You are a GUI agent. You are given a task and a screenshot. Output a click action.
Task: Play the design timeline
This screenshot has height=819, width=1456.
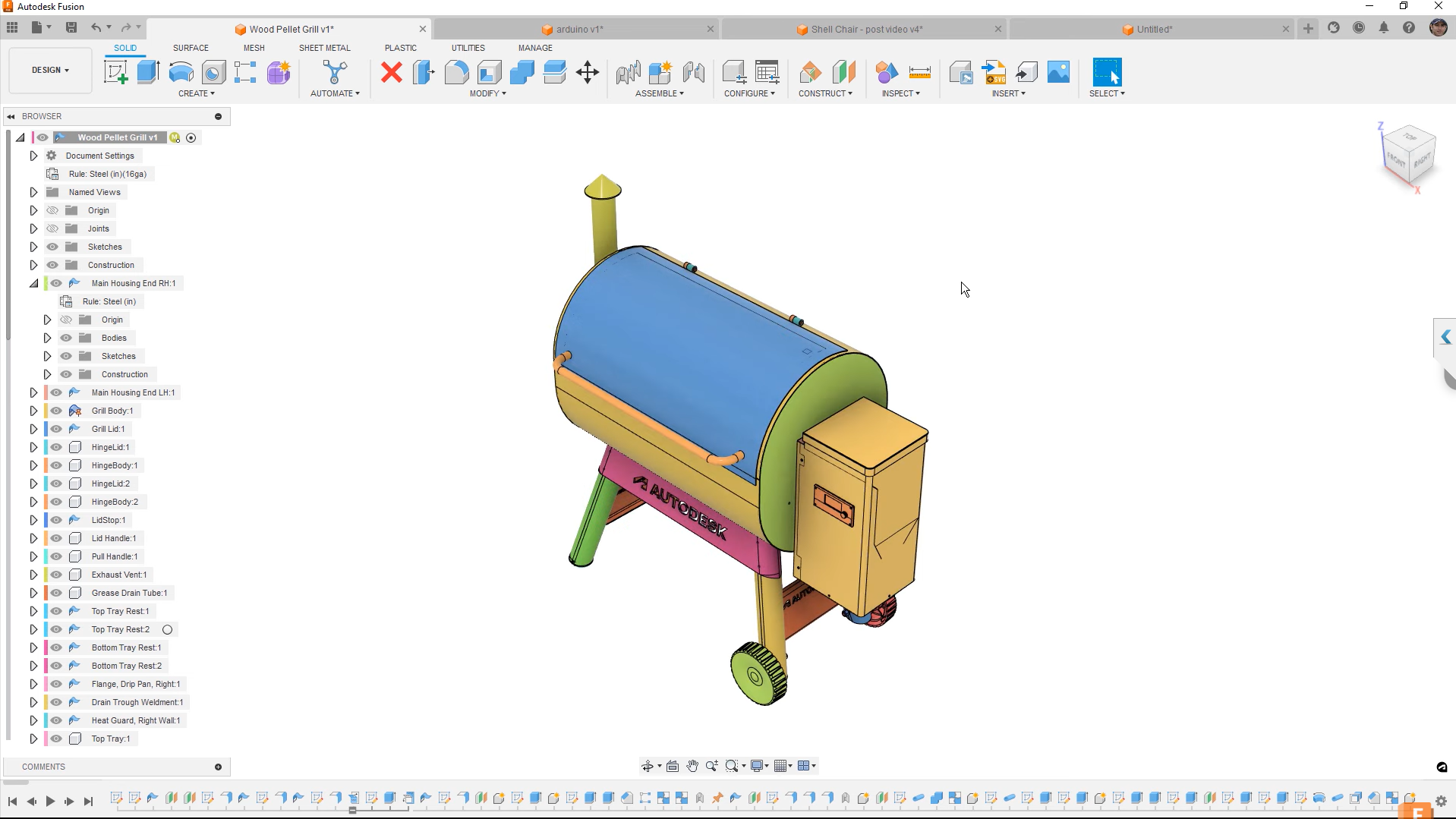tap(50, 801)
